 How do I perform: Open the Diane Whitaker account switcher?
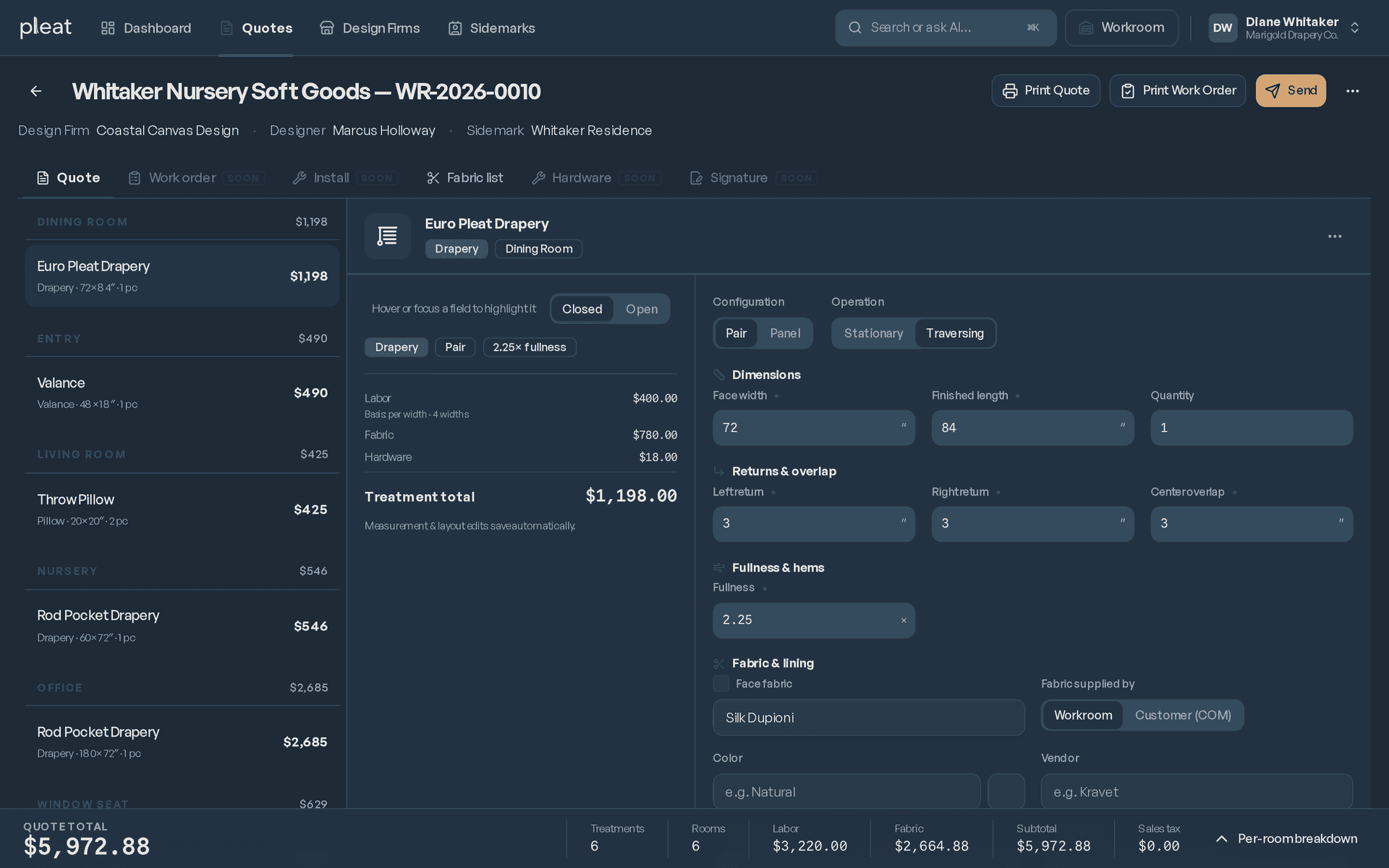pos(1285,28)
